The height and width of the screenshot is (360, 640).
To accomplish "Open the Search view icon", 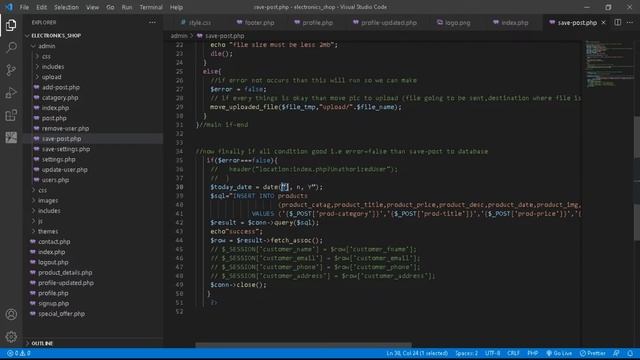I will pyautogui.click(x=11, y=47).
